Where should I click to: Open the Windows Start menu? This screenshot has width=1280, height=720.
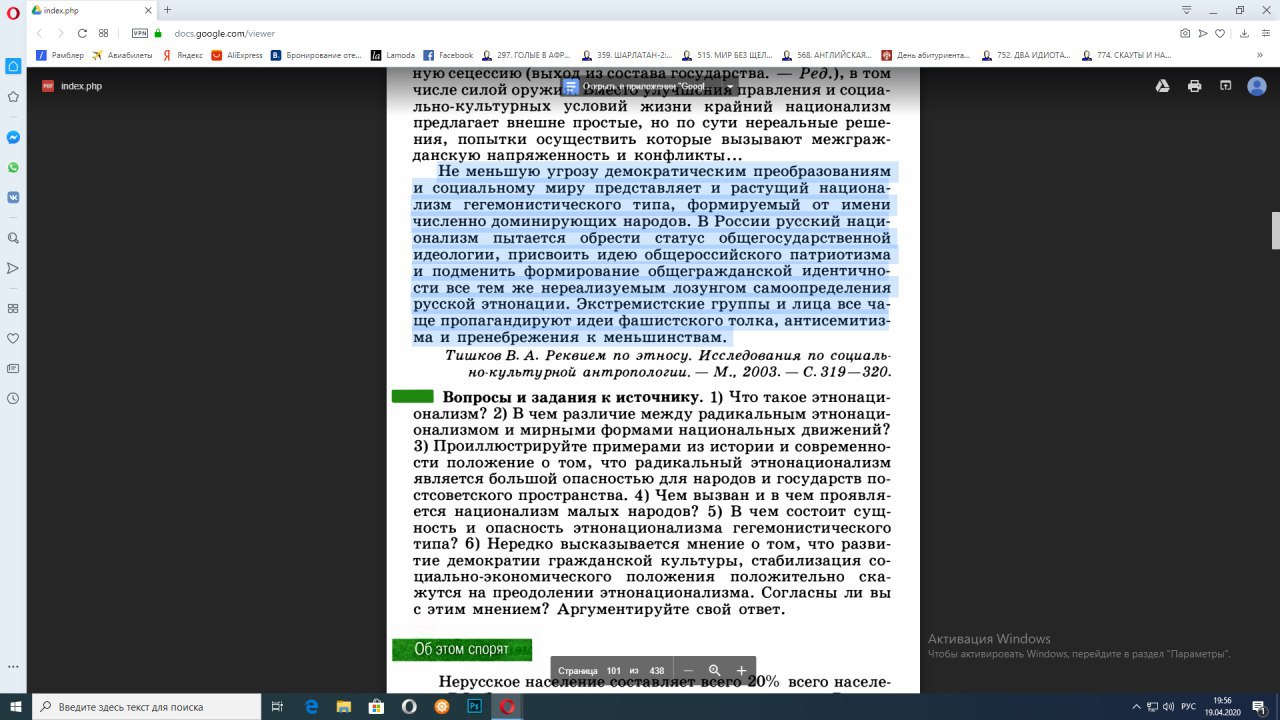point(15,706)
